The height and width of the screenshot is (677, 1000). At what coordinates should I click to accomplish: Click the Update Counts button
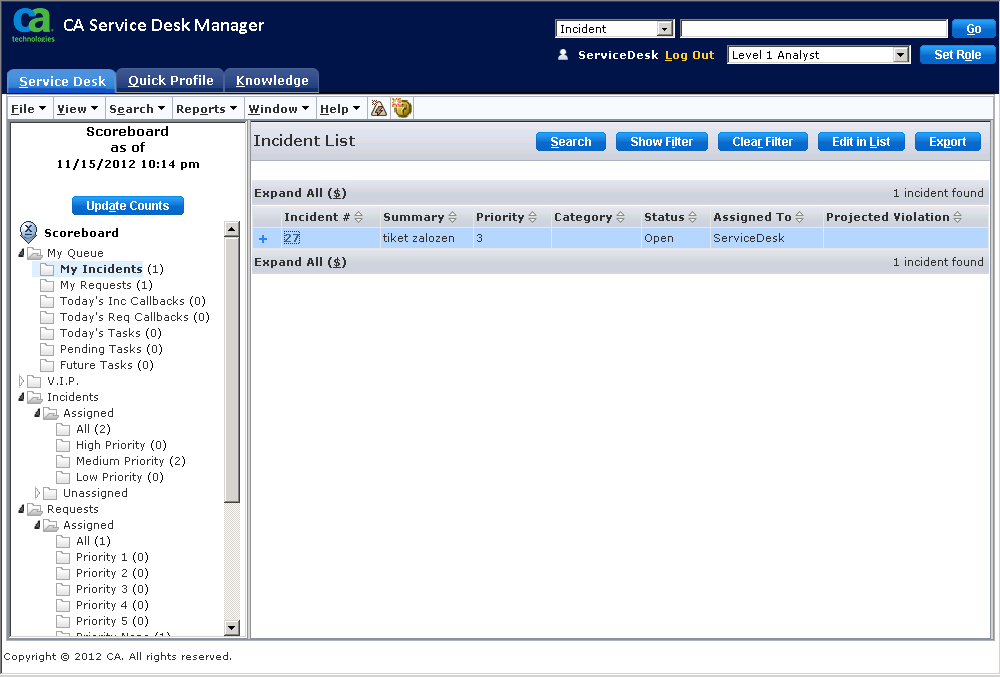128,206
